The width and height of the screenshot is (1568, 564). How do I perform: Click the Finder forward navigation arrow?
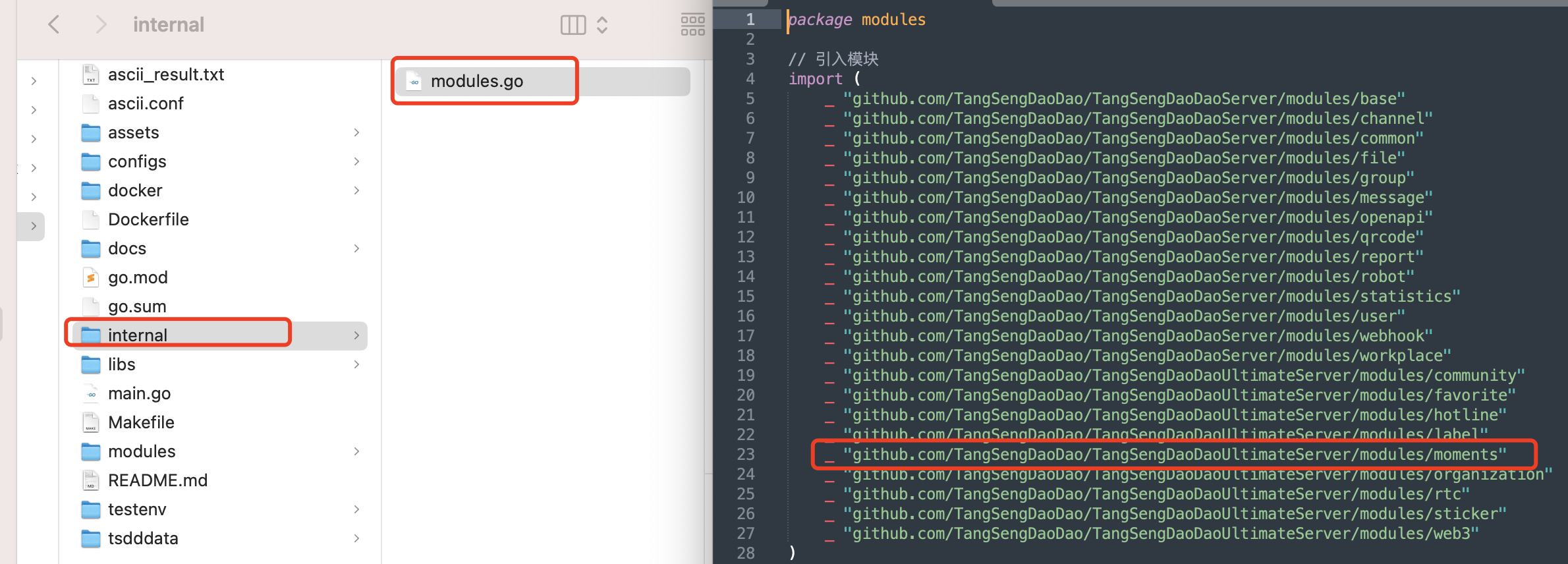click(100, 25)
